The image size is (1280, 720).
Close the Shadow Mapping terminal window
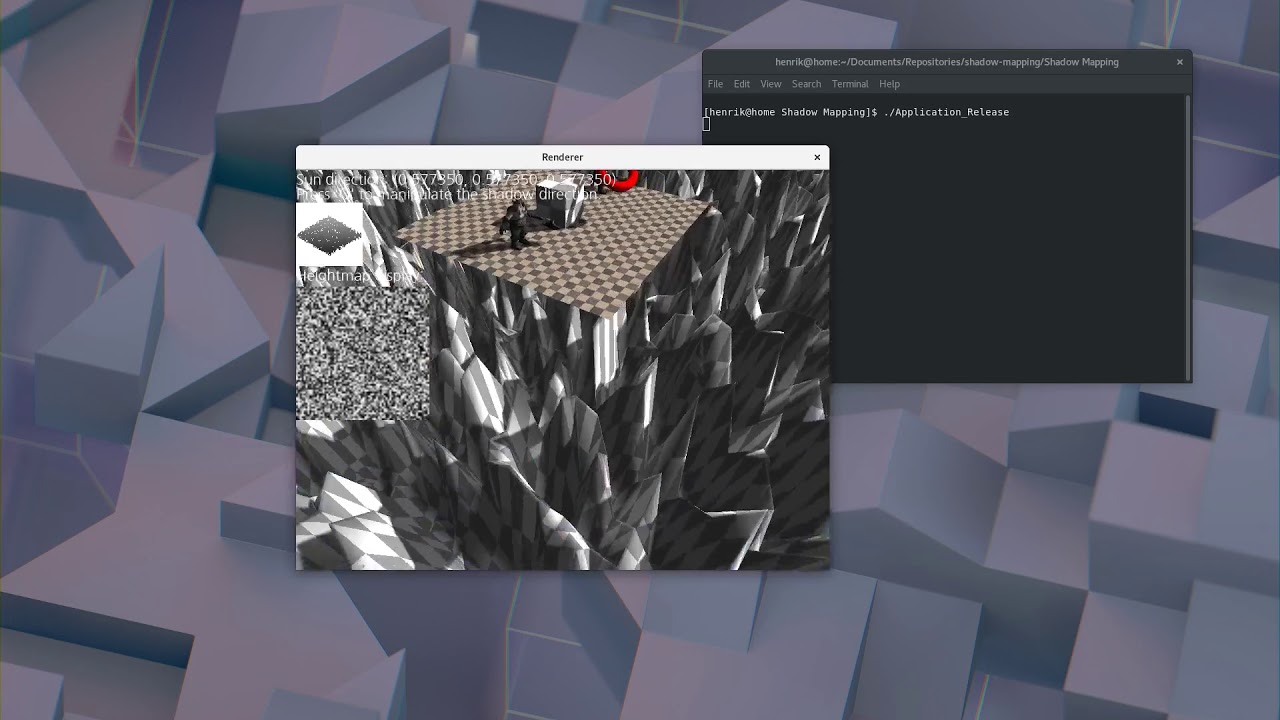click(x=1180, y=62)
